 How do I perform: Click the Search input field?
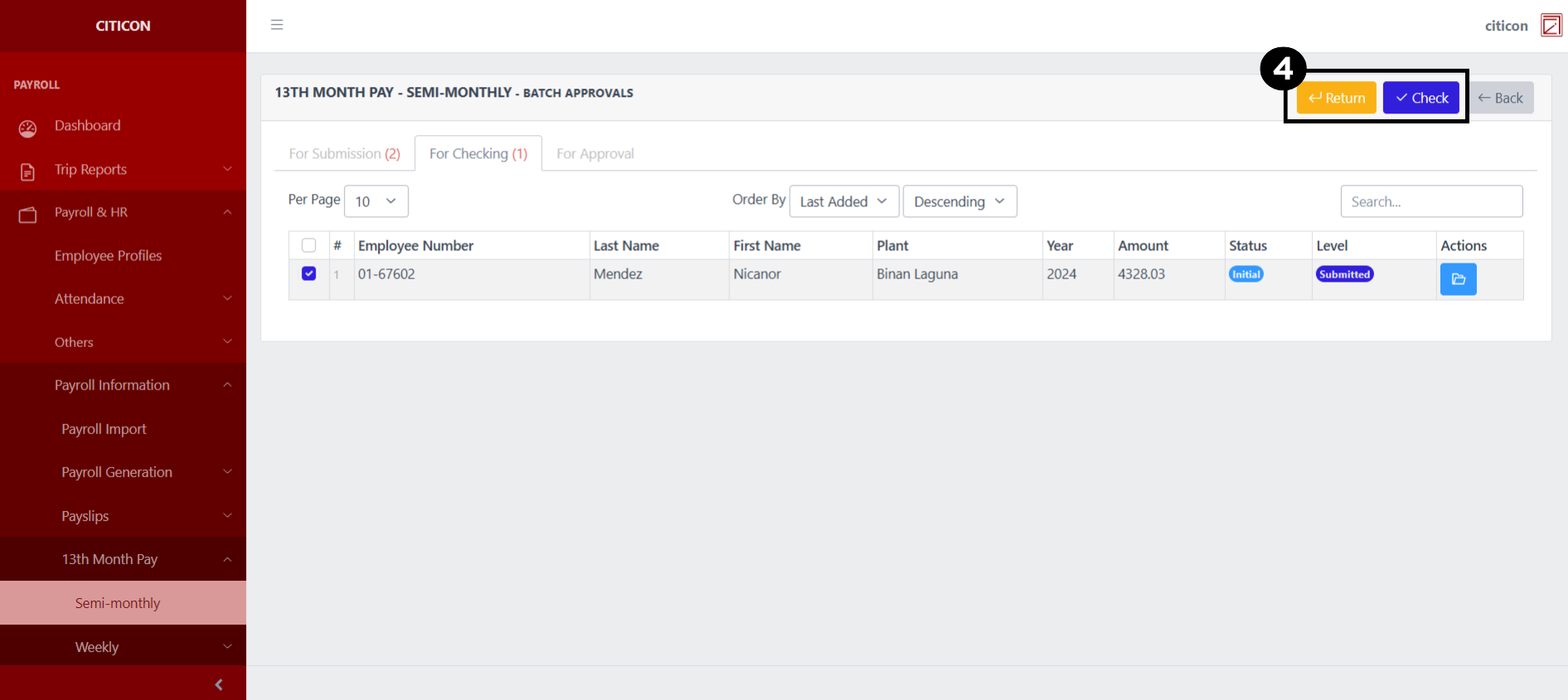click(1431, 201)
